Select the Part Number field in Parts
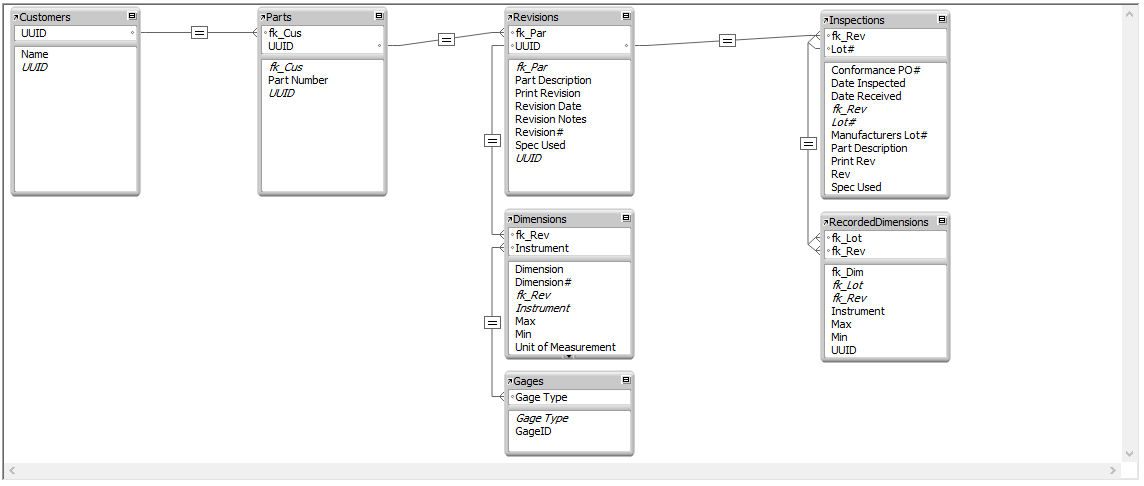 click(x=298, y=80)
